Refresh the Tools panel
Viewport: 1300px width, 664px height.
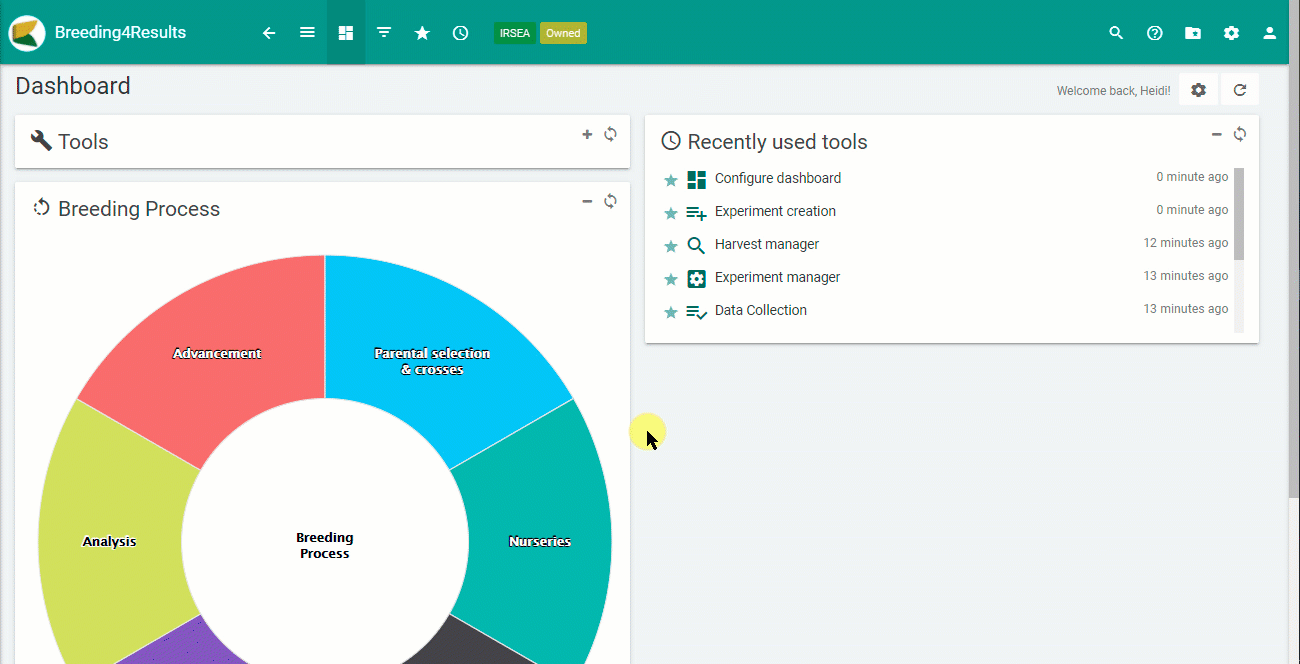(610, 134)
